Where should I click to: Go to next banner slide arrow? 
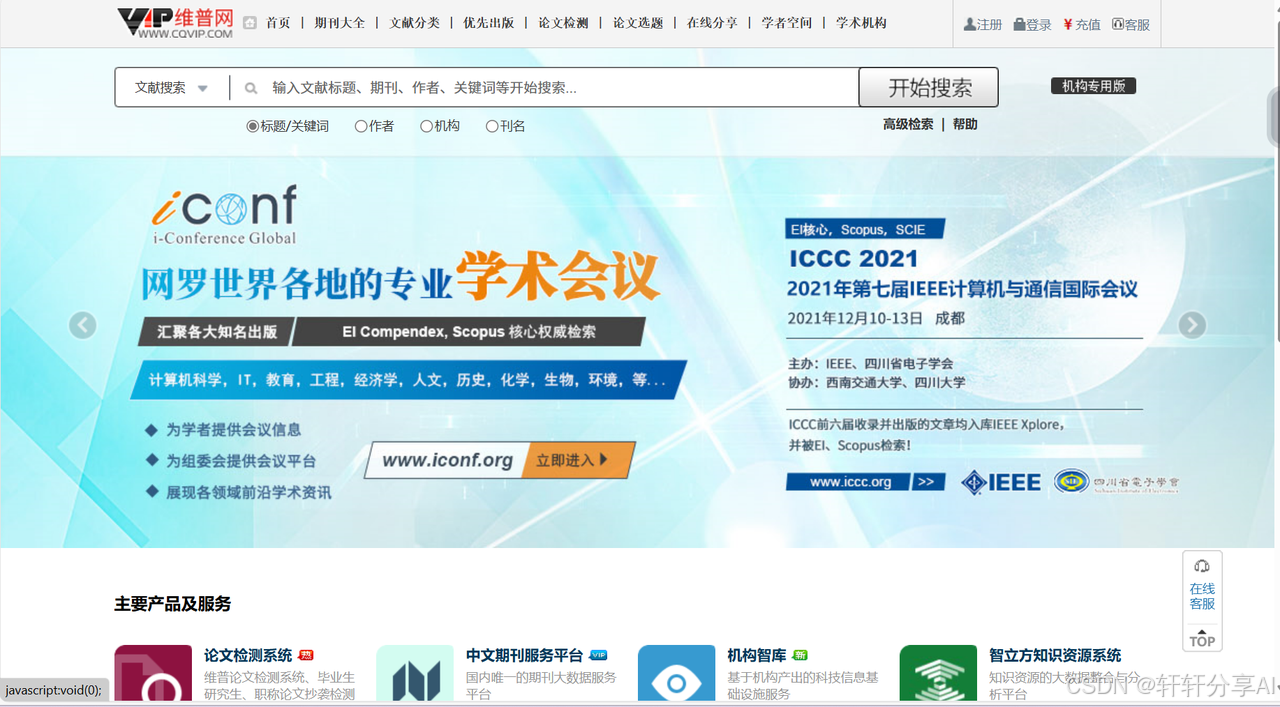(x=1192, y=325)
